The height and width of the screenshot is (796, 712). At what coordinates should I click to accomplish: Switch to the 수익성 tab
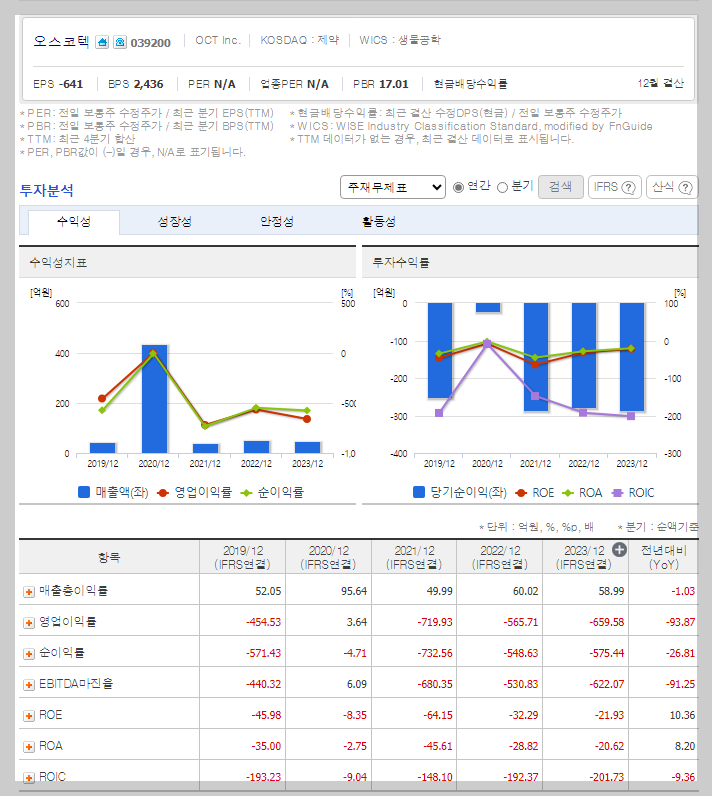[74, 221]
